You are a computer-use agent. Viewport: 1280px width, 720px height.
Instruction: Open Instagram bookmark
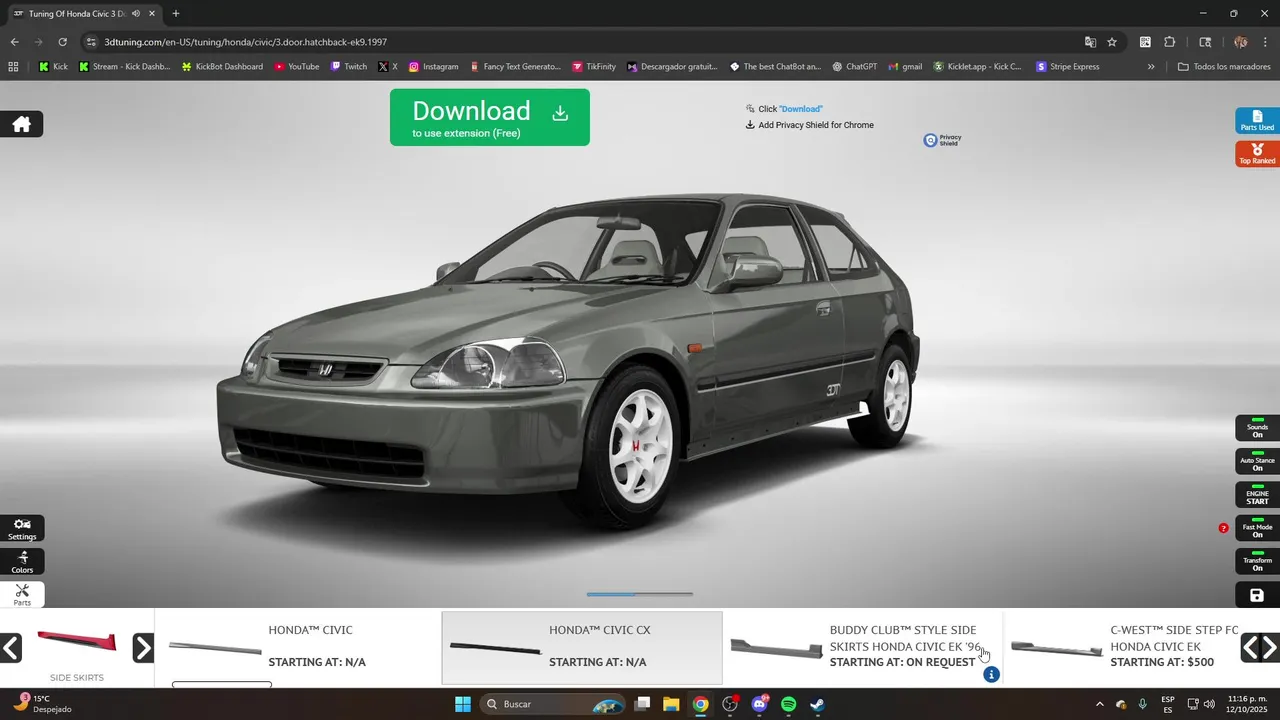pos(433,67)
